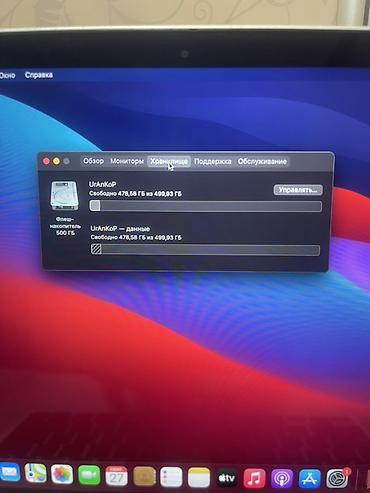Open the Обслуживание tab
The image size is (370, 493).
(262, 162)
